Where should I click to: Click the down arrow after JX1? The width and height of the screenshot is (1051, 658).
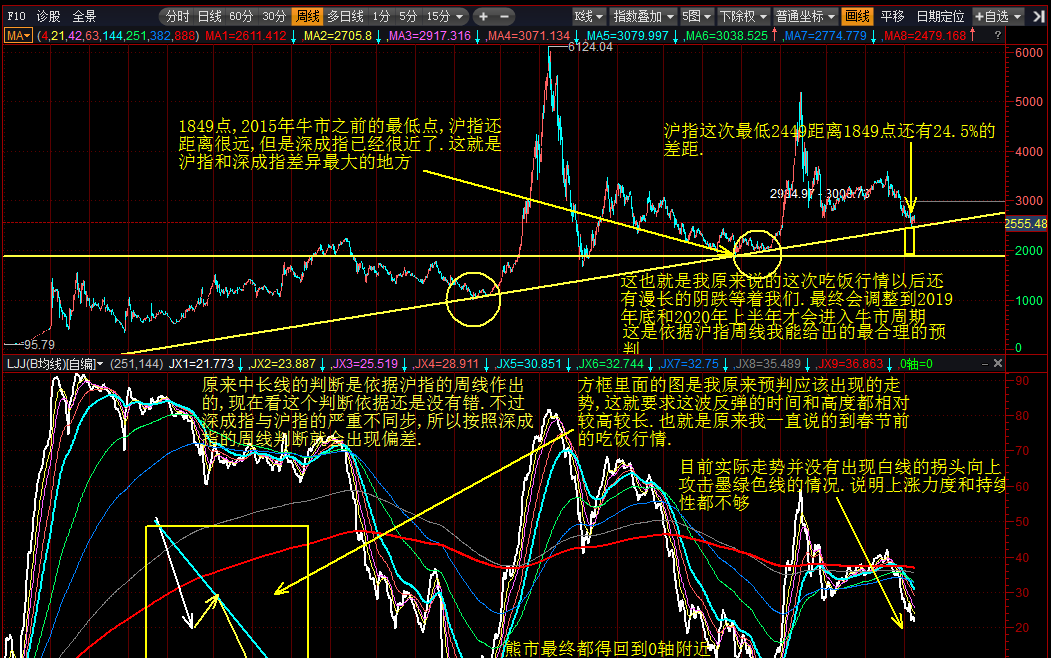(x=241, y=365)
